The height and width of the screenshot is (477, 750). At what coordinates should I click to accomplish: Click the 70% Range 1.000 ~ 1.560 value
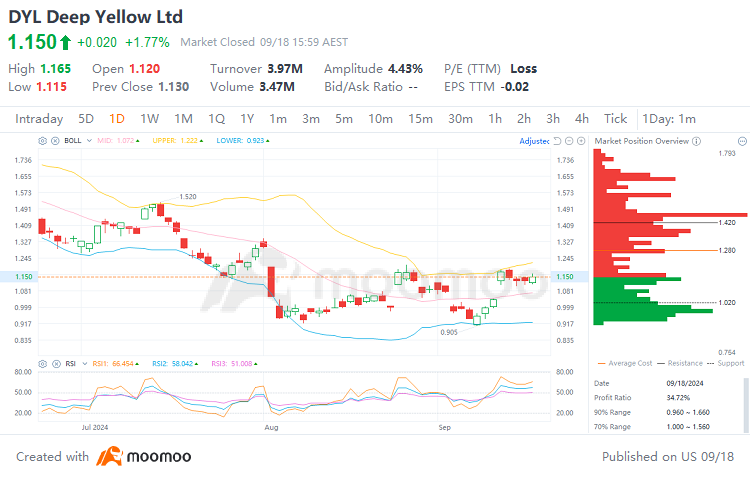pyautogui.click(x=688, y=427)
